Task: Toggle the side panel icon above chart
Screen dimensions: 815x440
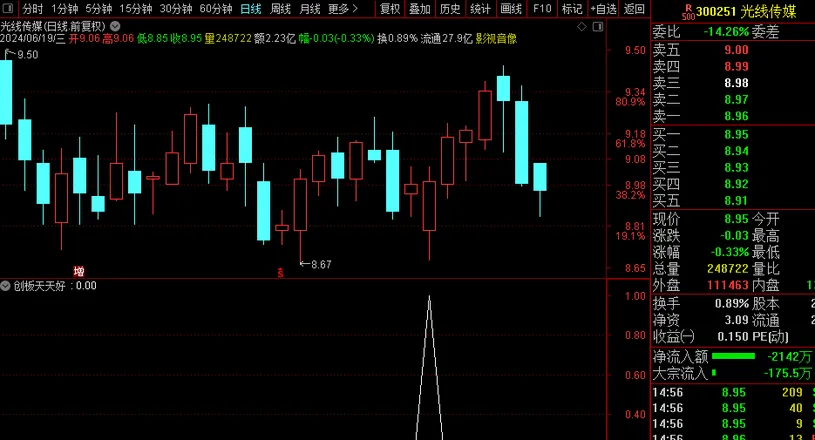Action: click(598, 26)
